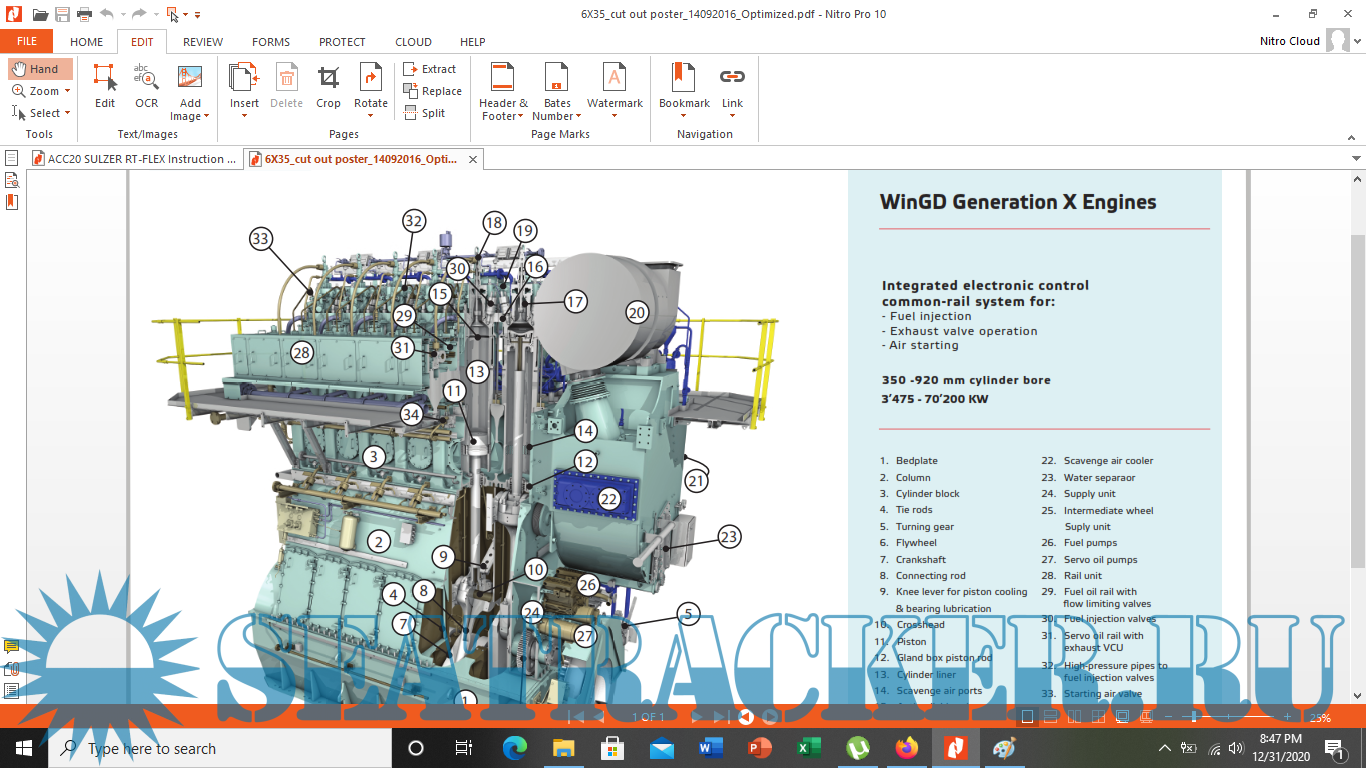1366x768 pixels.
Task: Click the Replace pages button
Action: coord(432,91)
